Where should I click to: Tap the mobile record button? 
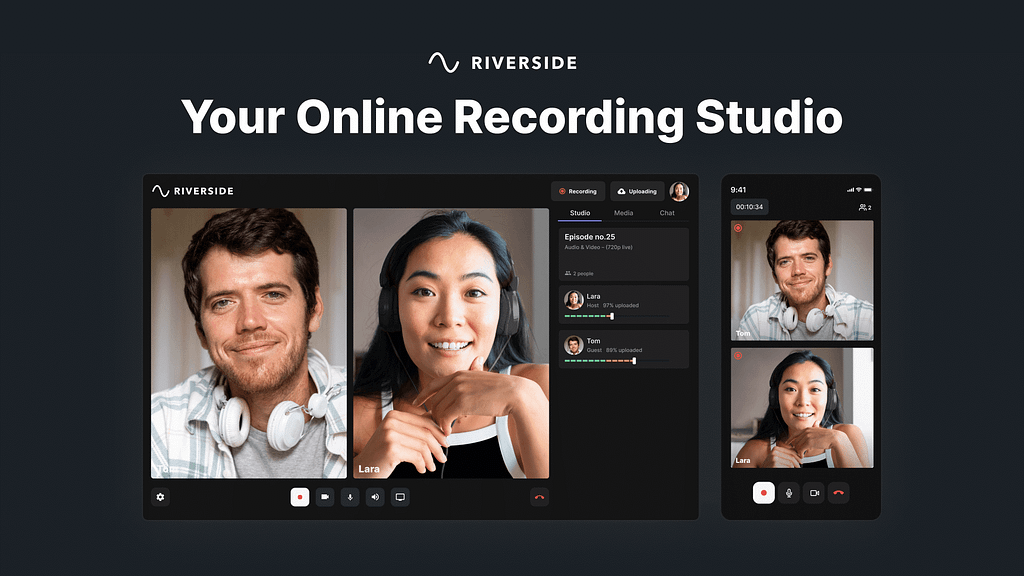pyautogui.click(x=764, y=492)
